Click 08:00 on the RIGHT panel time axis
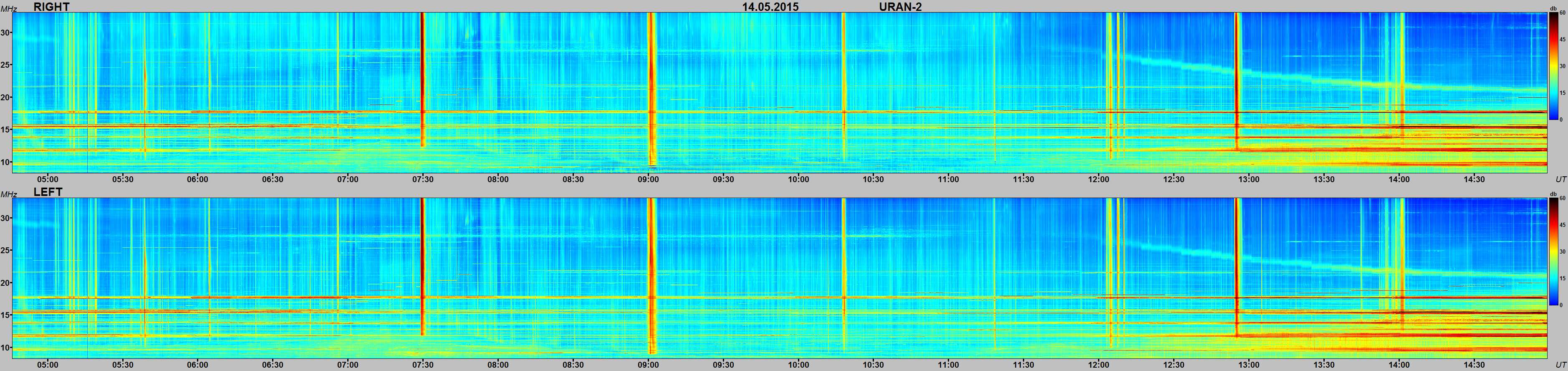This screenshot has height=371, width=1568. click(498, 179)
